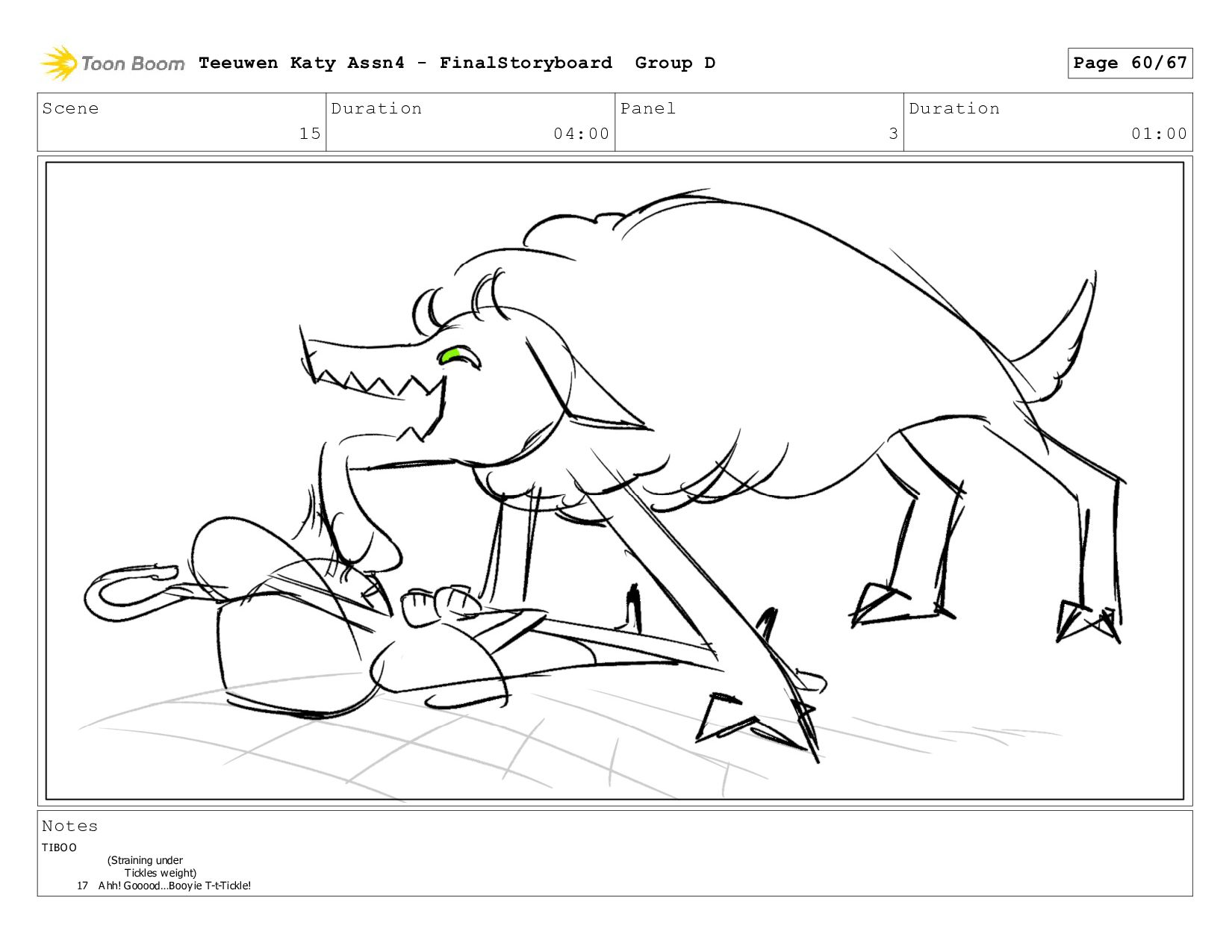Click the 'Panel' label
Viewport: 1232px width, 952px height.
pyautogui.click(x=648, y=108)
